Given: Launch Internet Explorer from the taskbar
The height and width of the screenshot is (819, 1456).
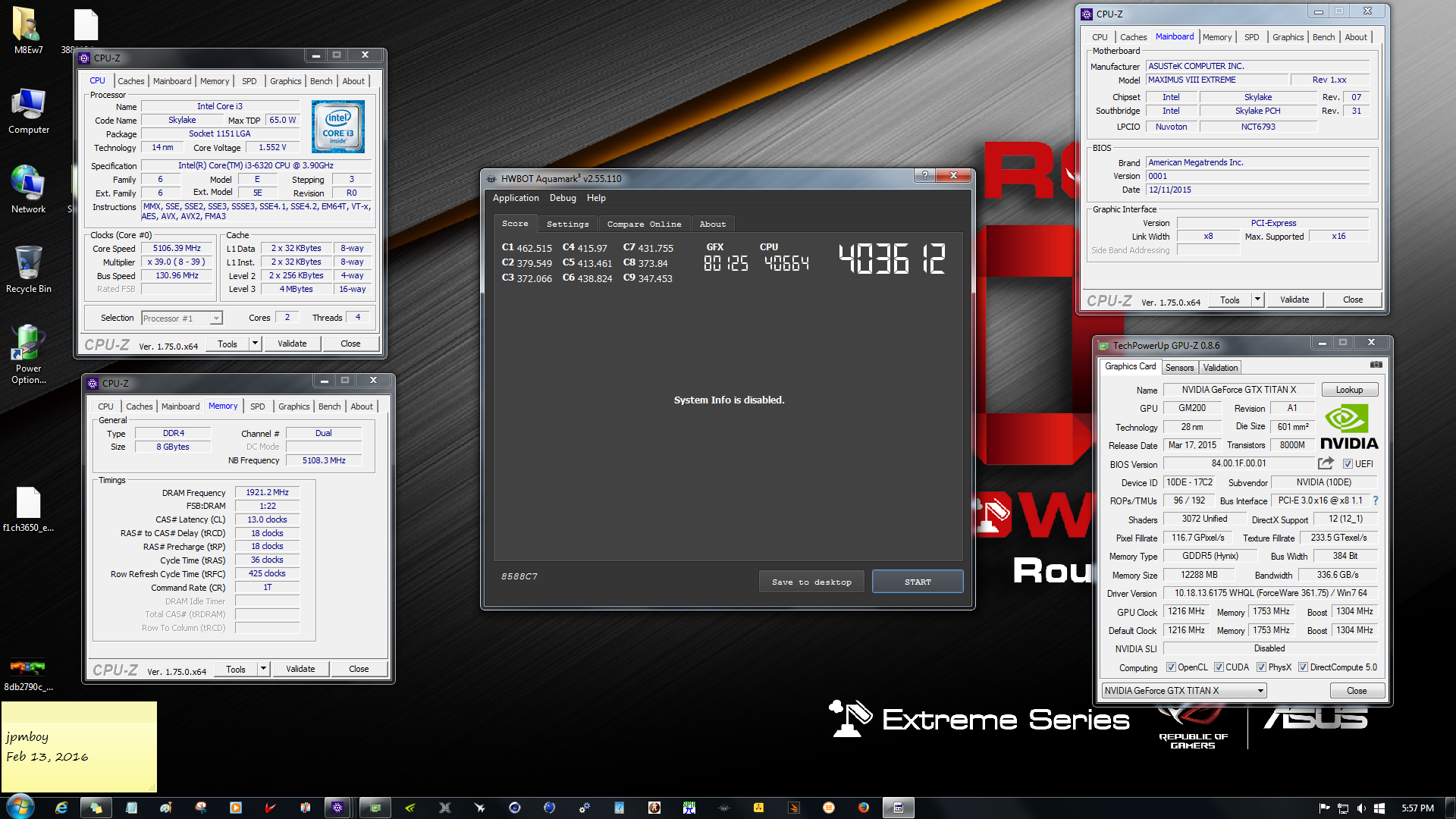Looking at the screenshot, I should pyautogui.click(x=61, y=808).
